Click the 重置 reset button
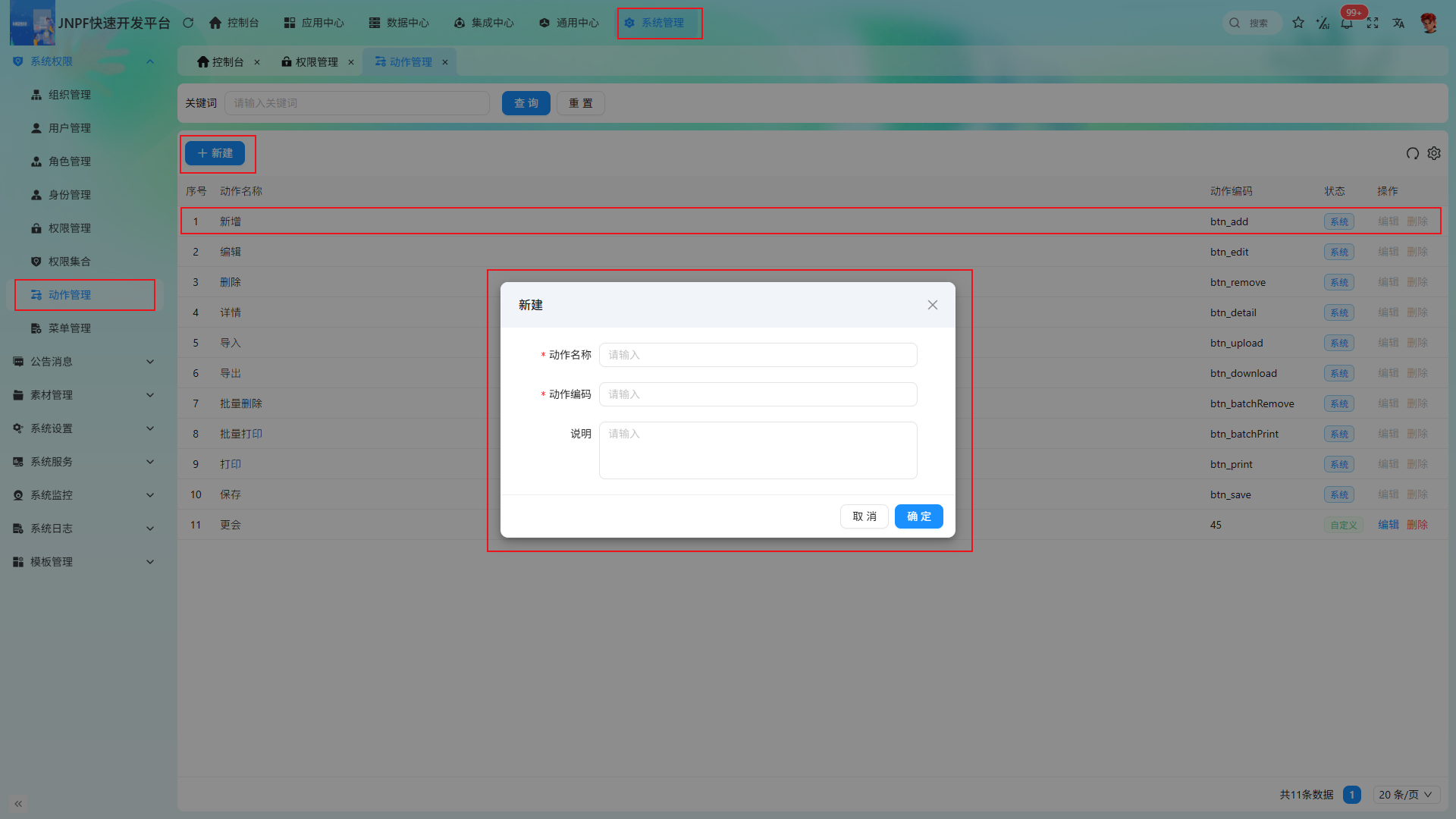This screenshot has height=819, width=1456. [x=581, y=103]
